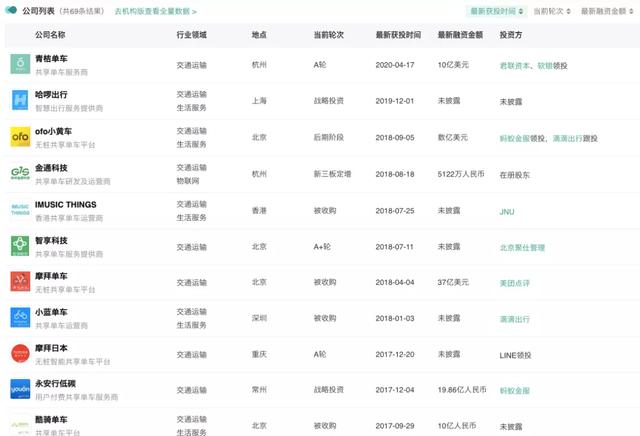Sort by 当前轮次

click(x=552, y=11)
